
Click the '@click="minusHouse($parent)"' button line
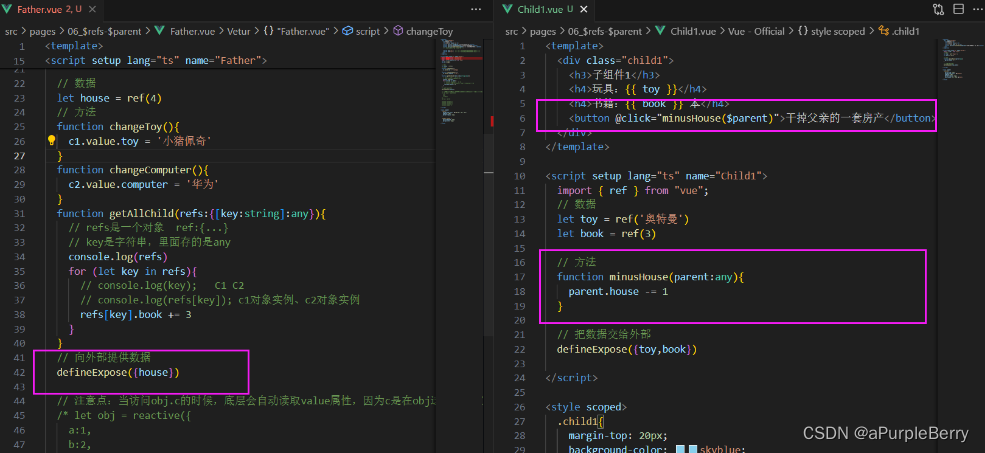pos(753,118)
